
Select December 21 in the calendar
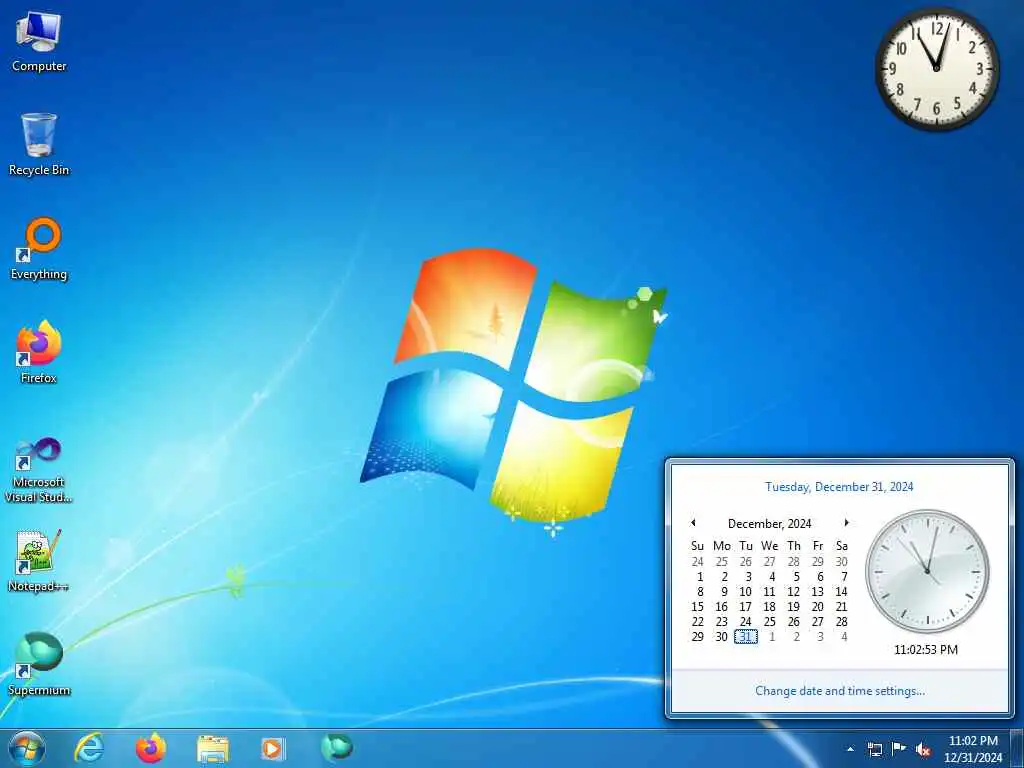pos(842,607)
